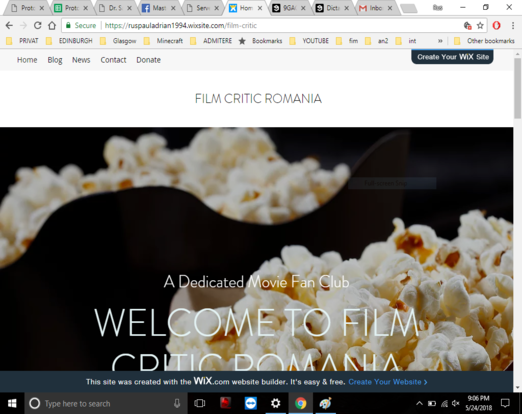
Task: Launch TeamViewer from the taskbar
Action: 251,404
